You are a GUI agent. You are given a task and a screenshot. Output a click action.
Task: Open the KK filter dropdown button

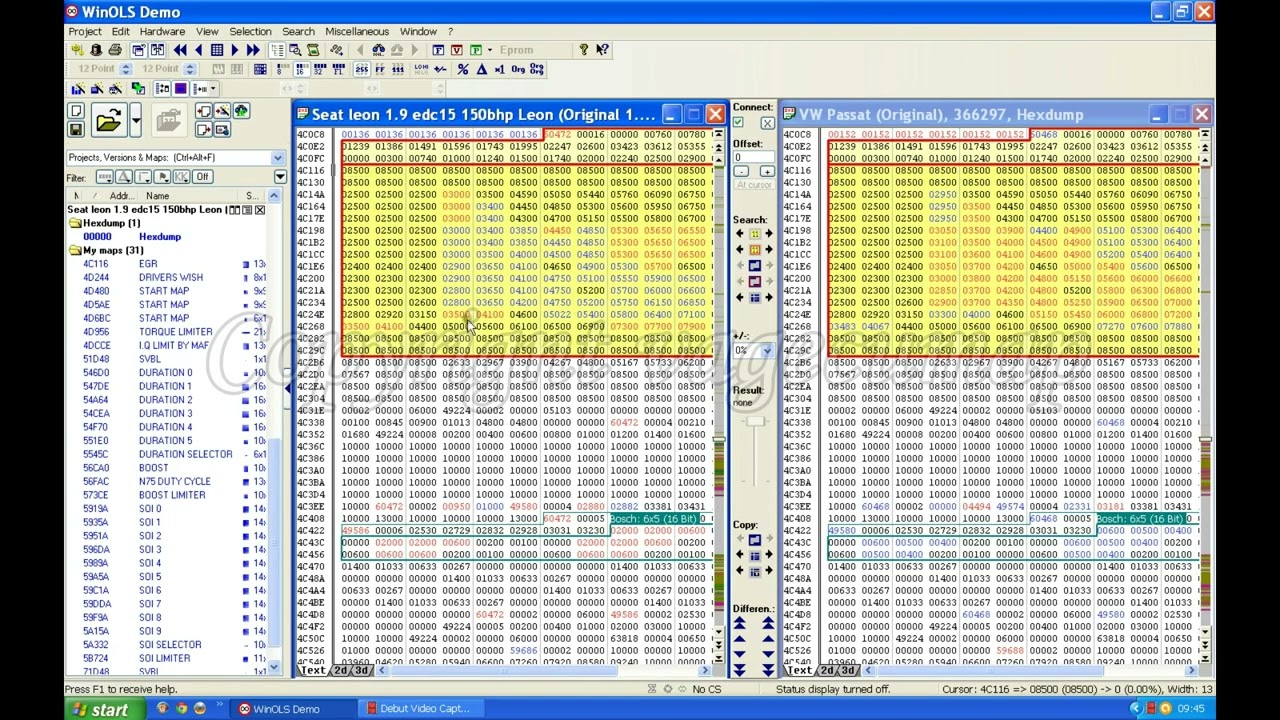coord(181,177)
